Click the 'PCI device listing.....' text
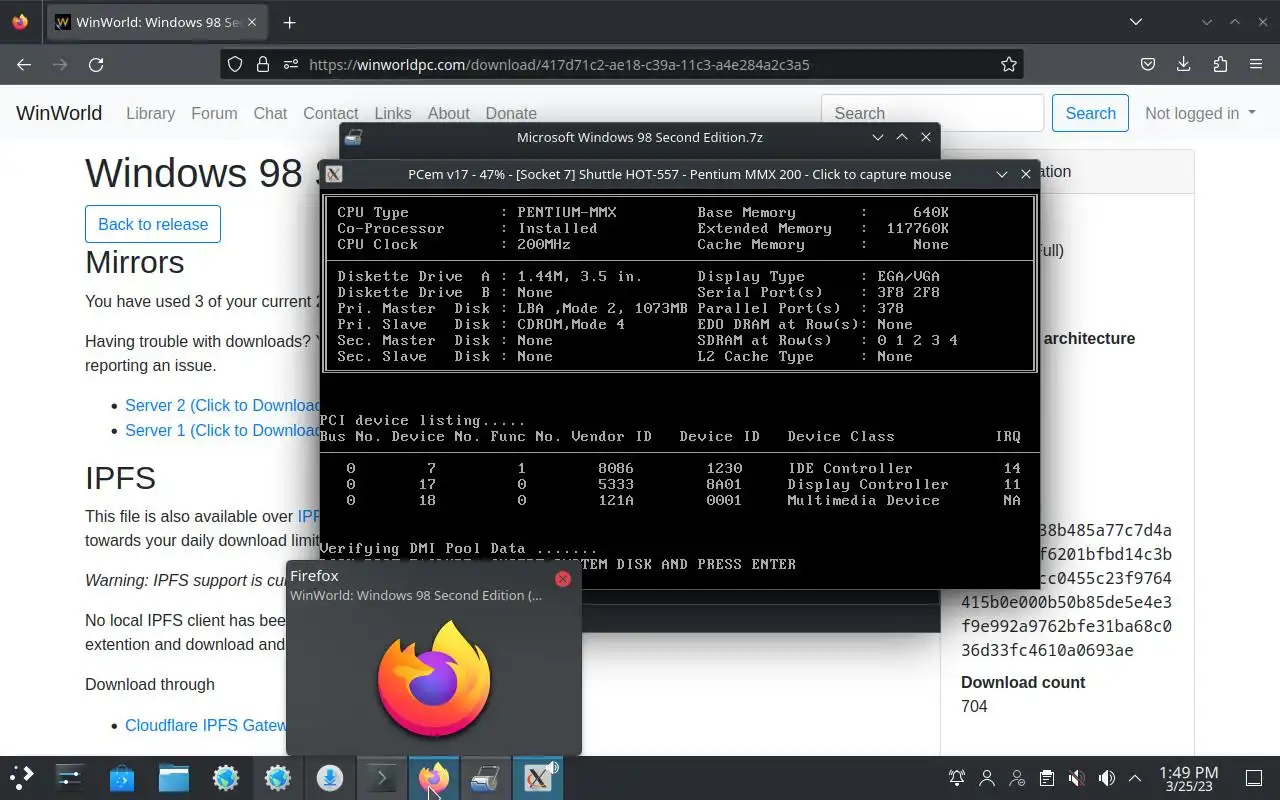The width and height of the screenshot is (1280, 800). pos(422,420)
